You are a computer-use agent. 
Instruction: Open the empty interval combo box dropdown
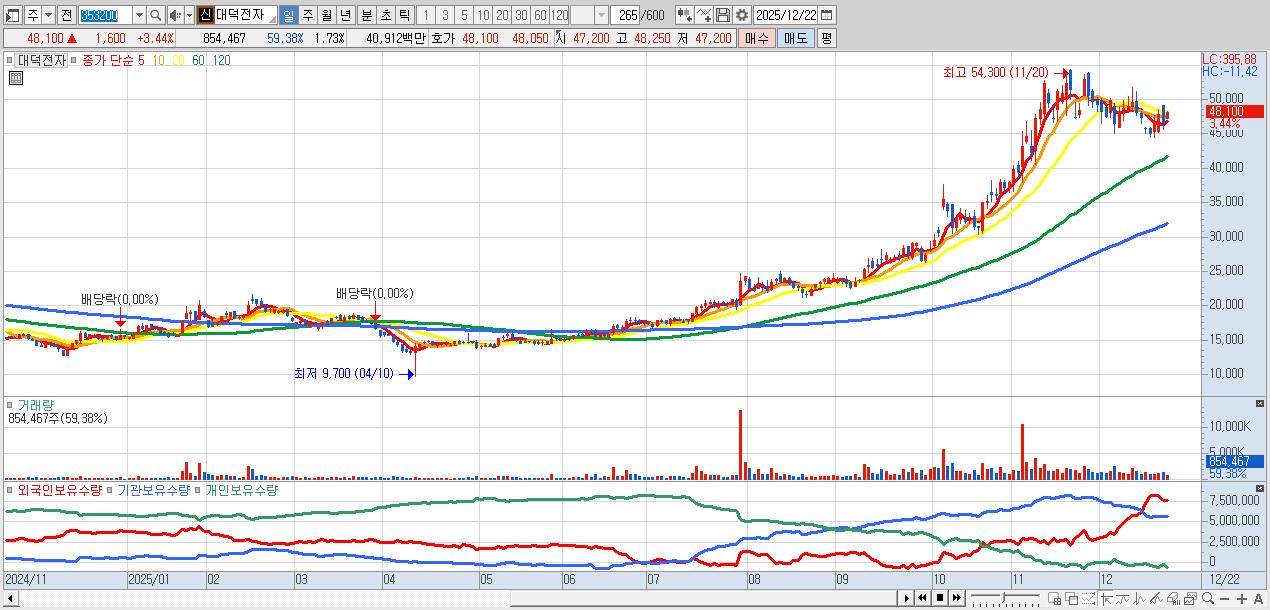(x=601, y=15)
